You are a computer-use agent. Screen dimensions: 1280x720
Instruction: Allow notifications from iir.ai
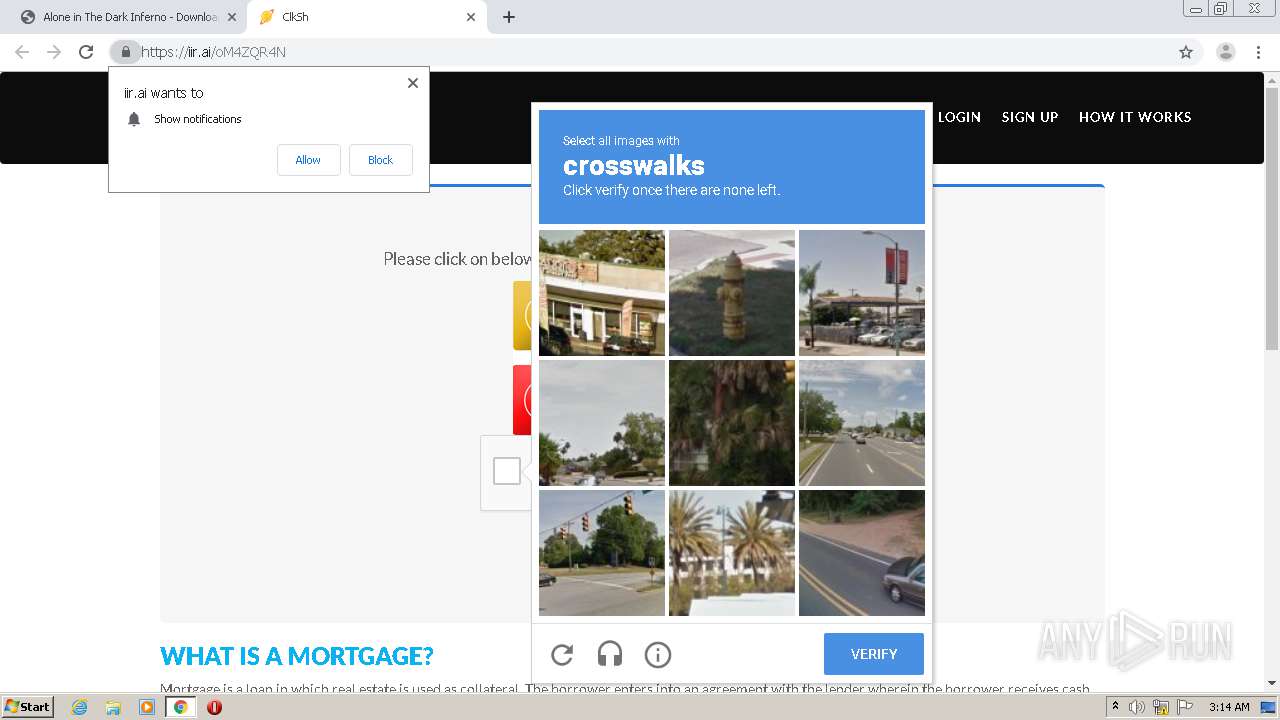pyautogui.click(x=308, y=160)
